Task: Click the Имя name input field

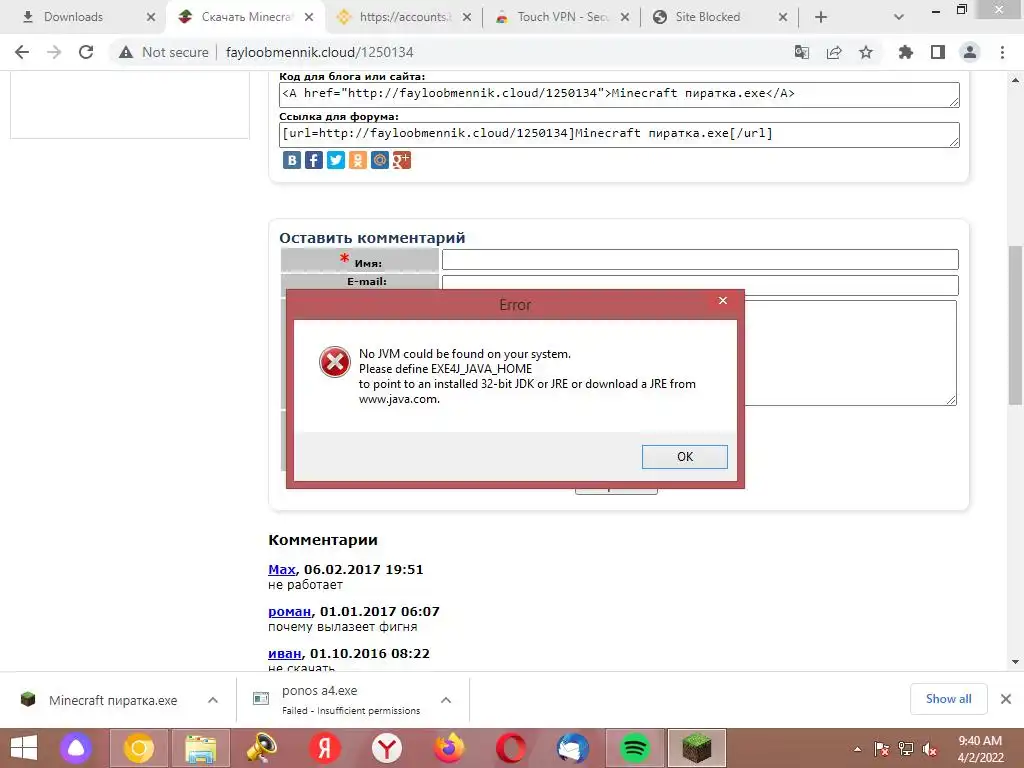Action: (700, 259)
